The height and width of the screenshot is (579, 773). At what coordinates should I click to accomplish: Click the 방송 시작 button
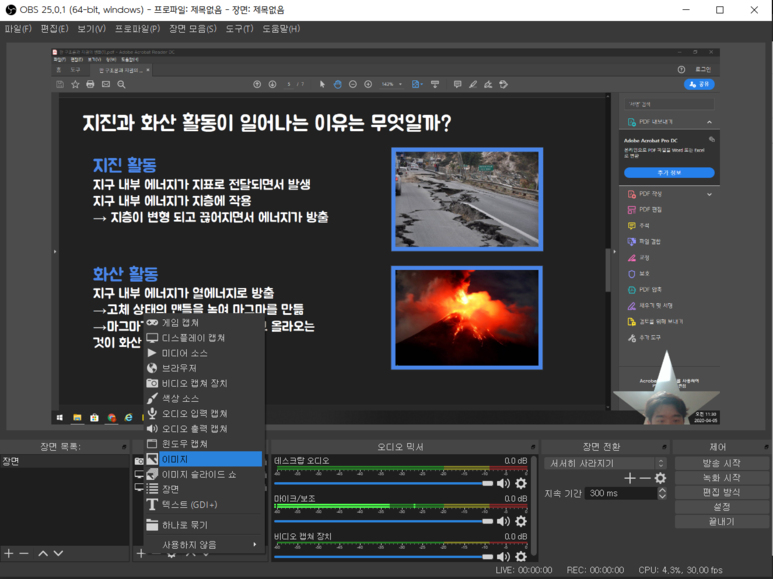click(722, 463)
